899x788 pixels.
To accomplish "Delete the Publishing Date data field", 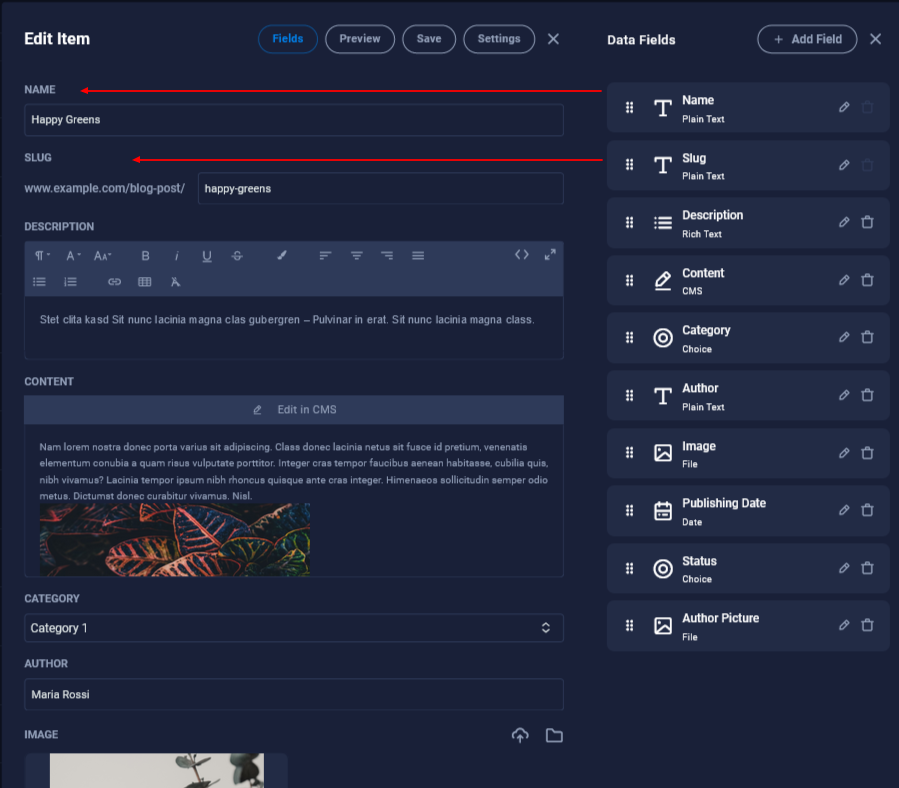I will tap(867, 510).
